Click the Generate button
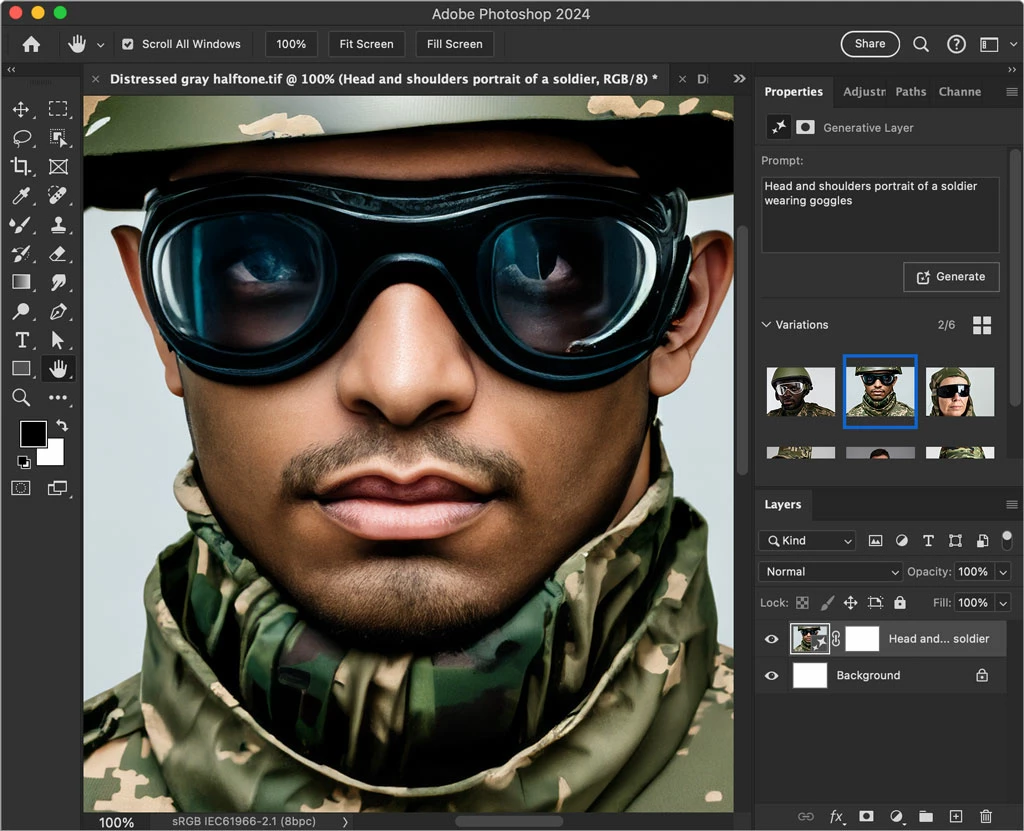1024x831 pixels. pos(950,277)
